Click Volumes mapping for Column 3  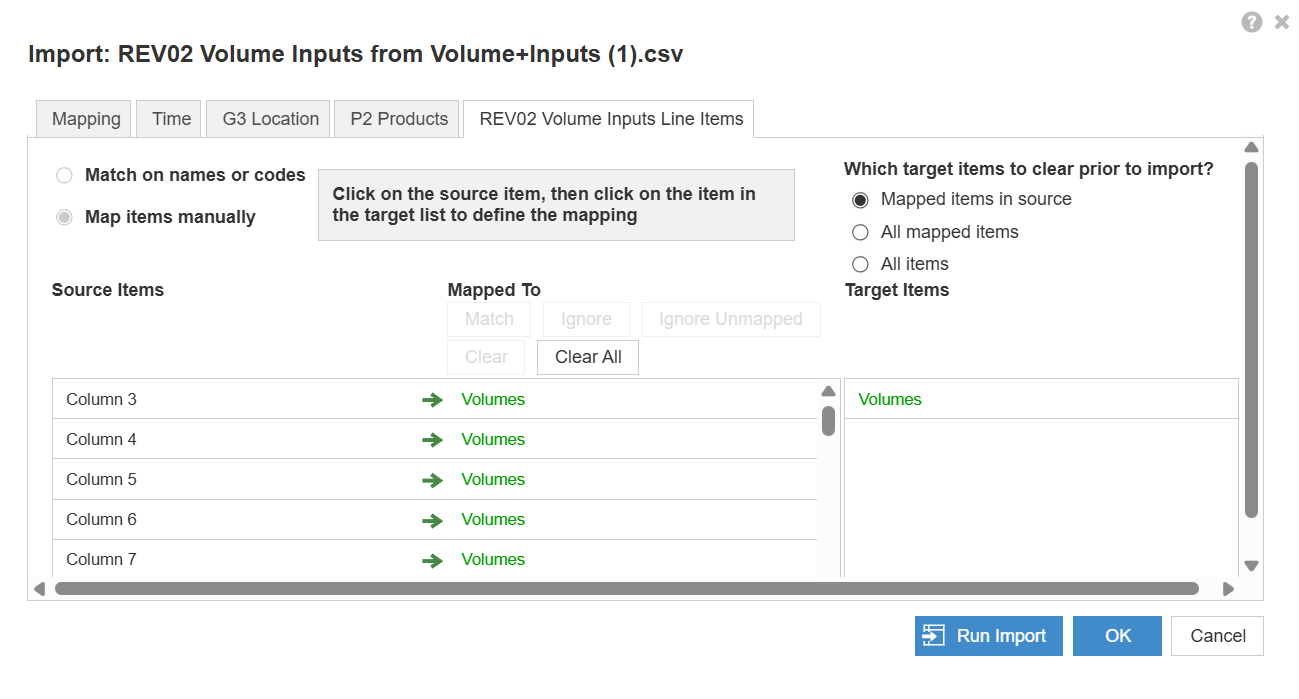click(493, 399)
